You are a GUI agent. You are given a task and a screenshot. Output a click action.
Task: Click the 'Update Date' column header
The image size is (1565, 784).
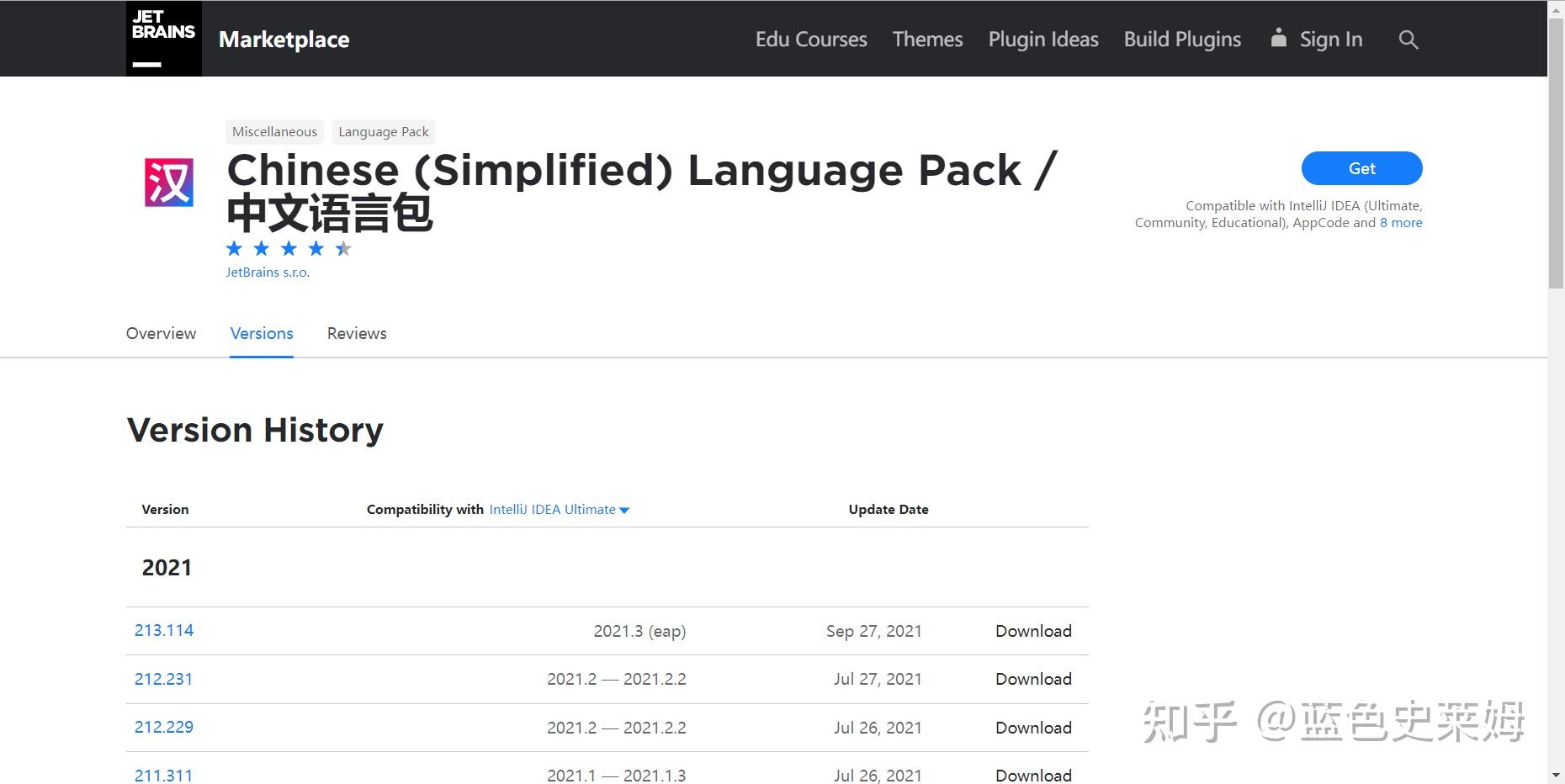889,510
